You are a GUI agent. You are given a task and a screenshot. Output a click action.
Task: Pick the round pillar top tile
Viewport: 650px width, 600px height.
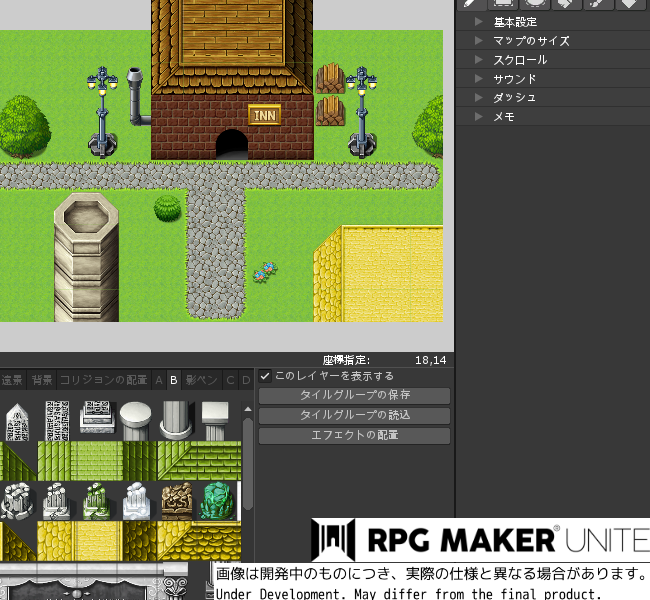[x=136, y=420]
